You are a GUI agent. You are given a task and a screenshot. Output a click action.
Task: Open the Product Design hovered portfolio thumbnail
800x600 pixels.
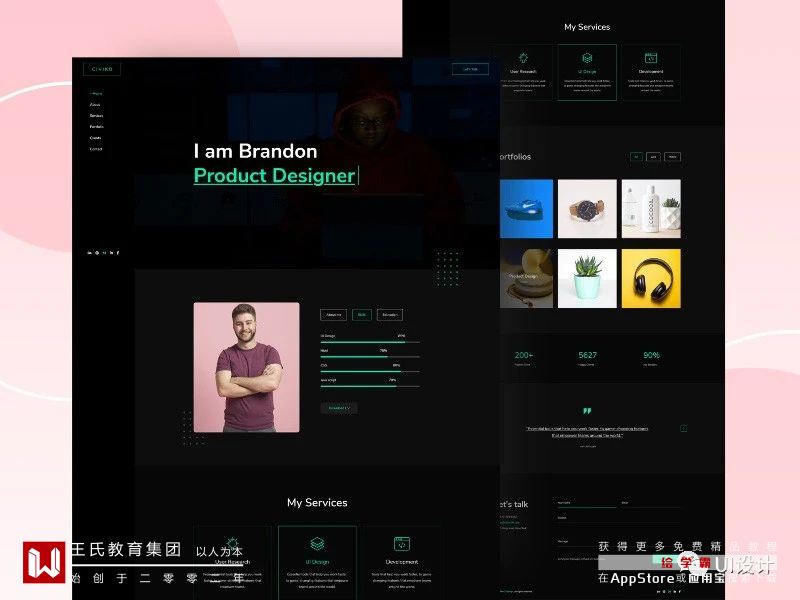coord(526,279)
